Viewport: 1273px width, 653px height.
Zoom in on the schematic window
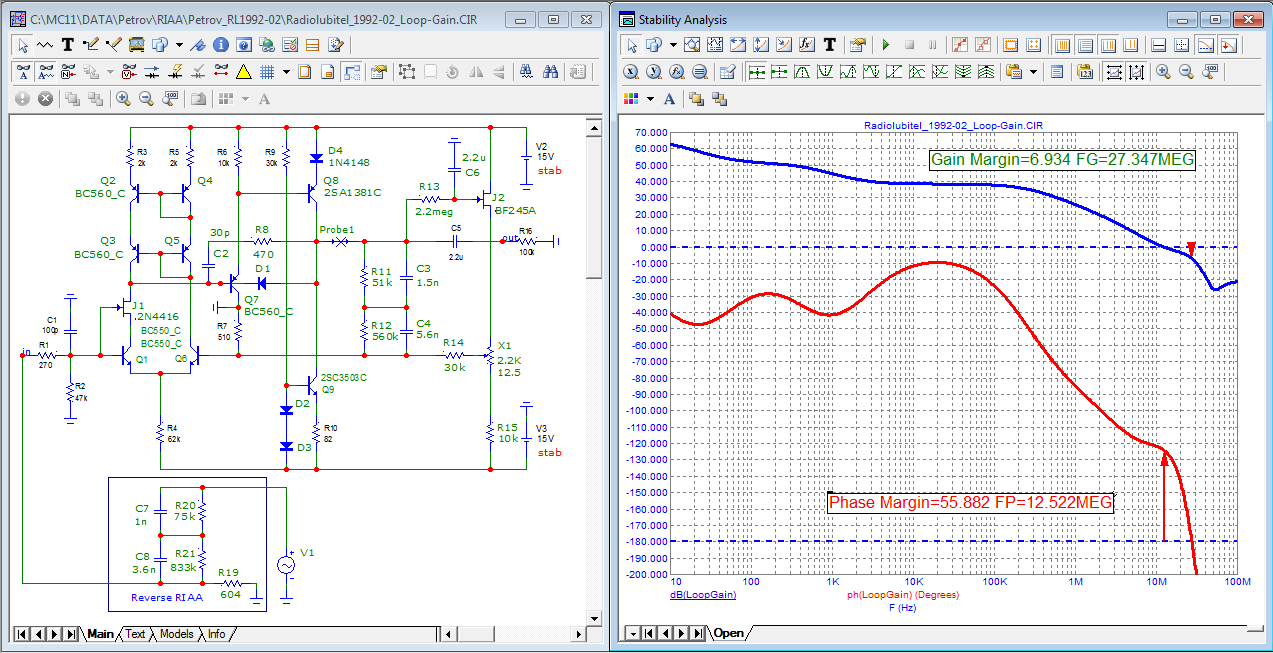(x=123, y=99)
